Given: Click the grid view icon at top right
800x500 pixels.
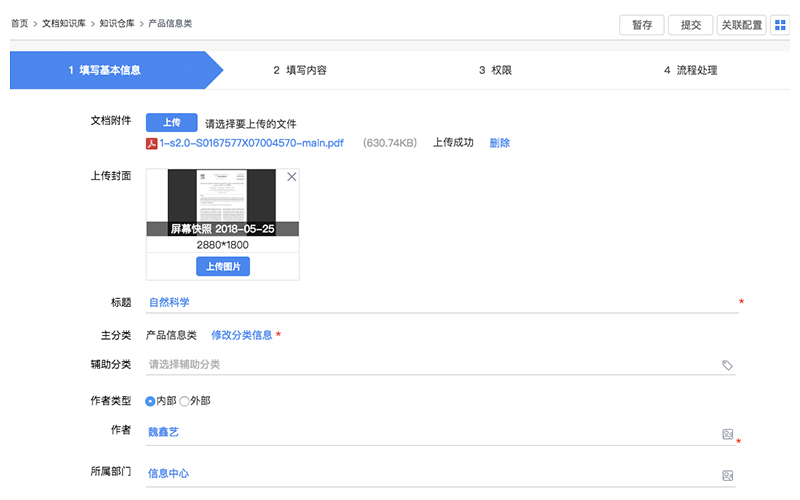Looking at the screenshot, I should [780, 25].
